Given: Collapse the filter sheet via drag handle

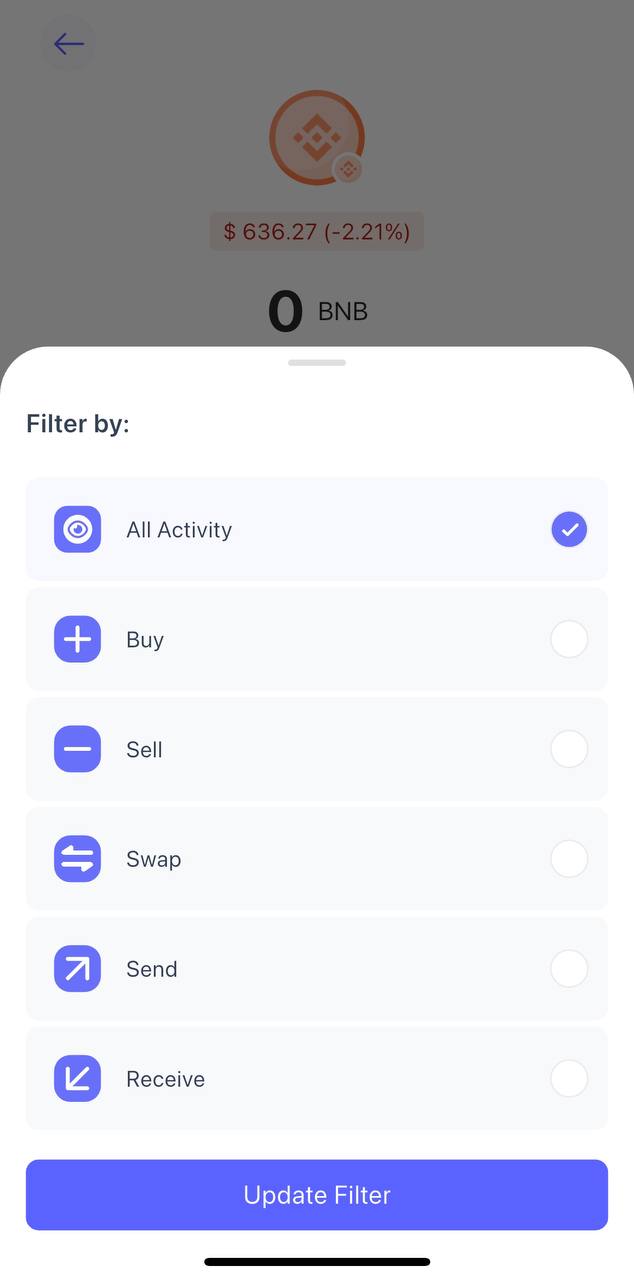Looking at the screenshot, I should tap(317, 362).
